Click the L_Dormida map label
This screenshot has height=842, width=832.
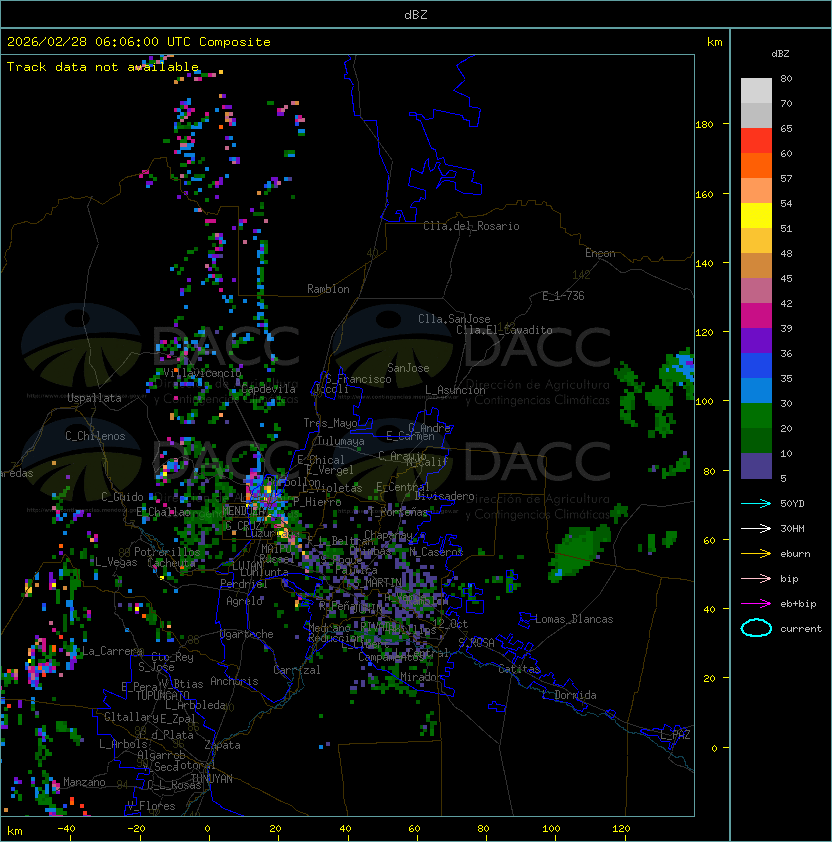coord(569,695)
